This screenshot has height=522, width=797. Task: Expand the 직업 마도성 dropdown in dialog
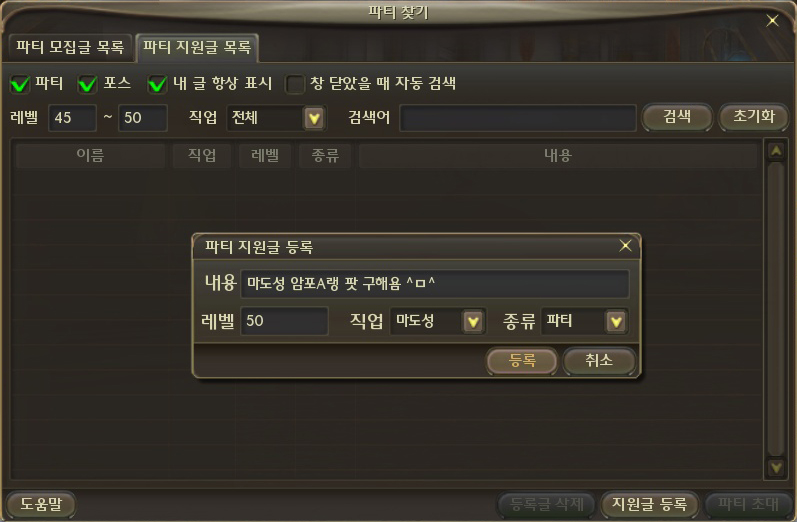pos(473,321)
